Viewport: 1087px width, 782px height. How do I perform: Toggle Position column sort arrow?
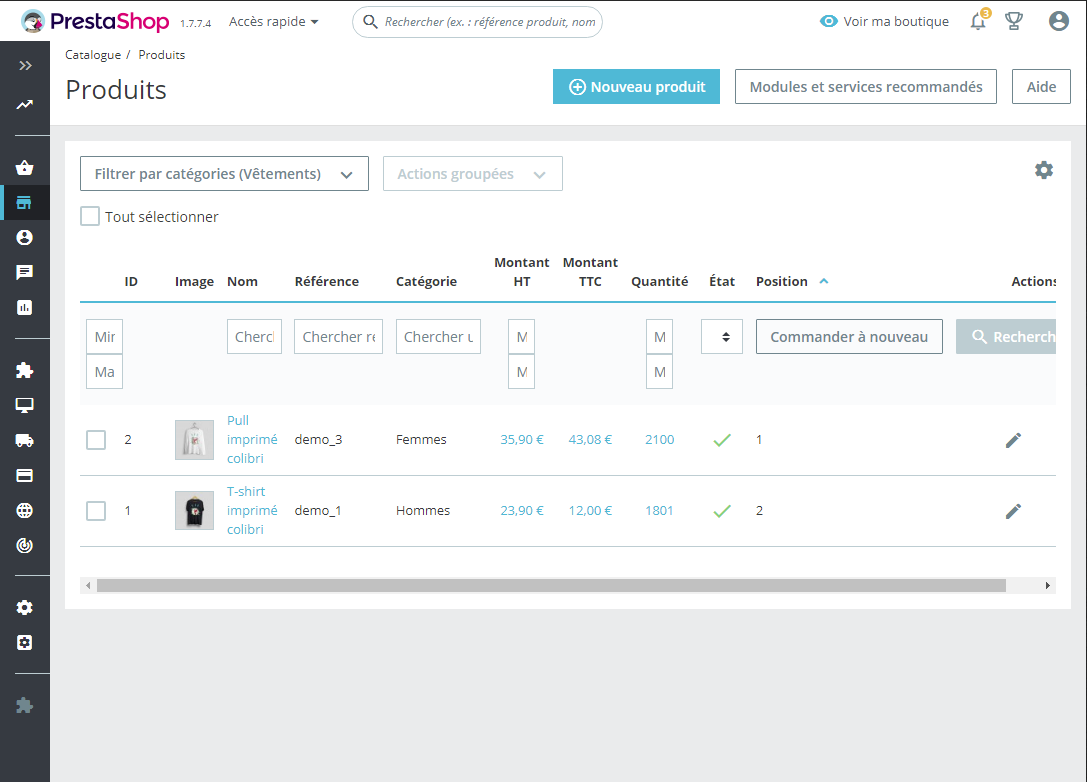tap(824, 281)
